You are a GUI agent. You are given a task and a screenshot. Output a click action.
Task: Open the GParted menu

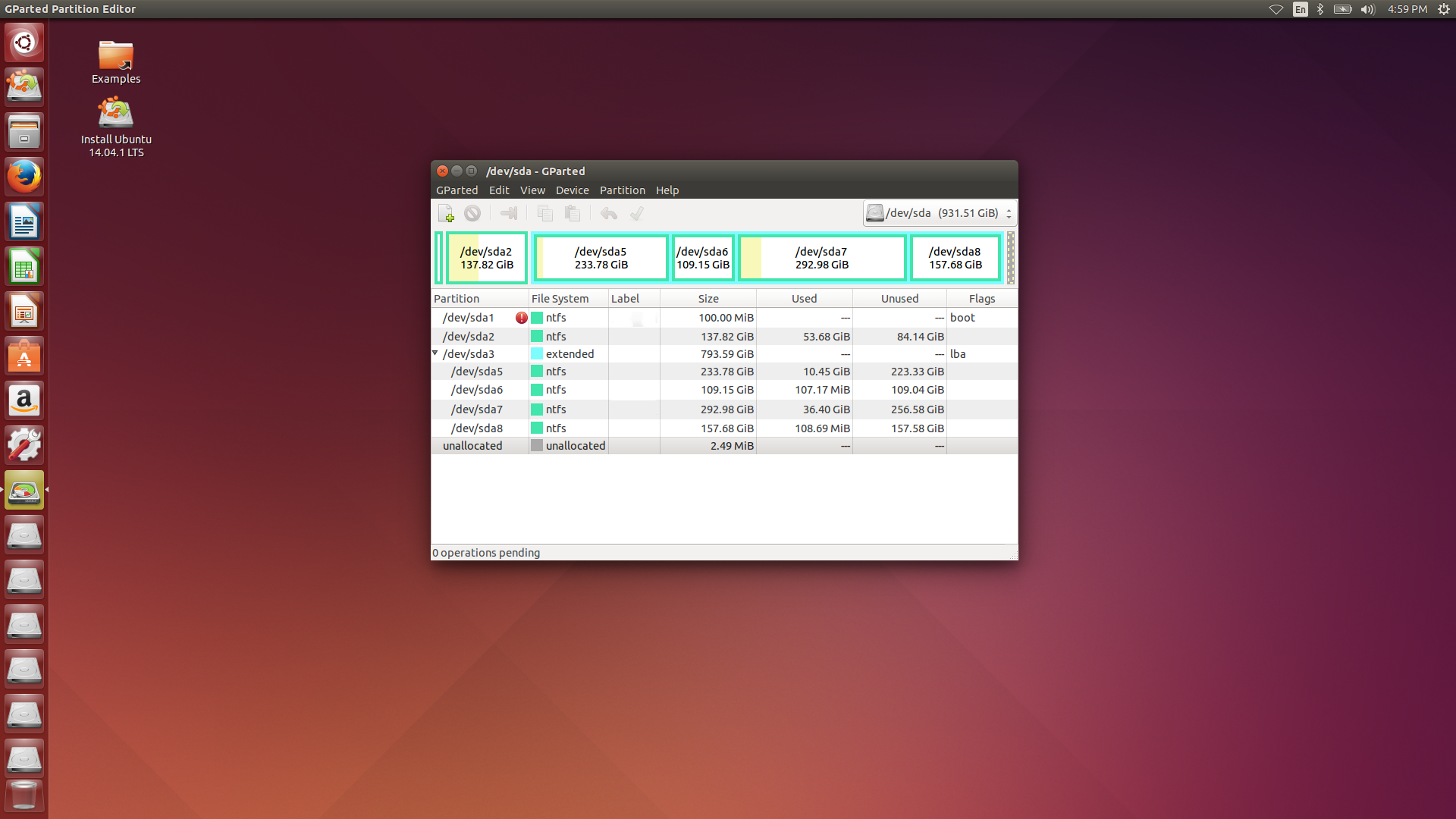pyautogui.click(x=457, y=190)
